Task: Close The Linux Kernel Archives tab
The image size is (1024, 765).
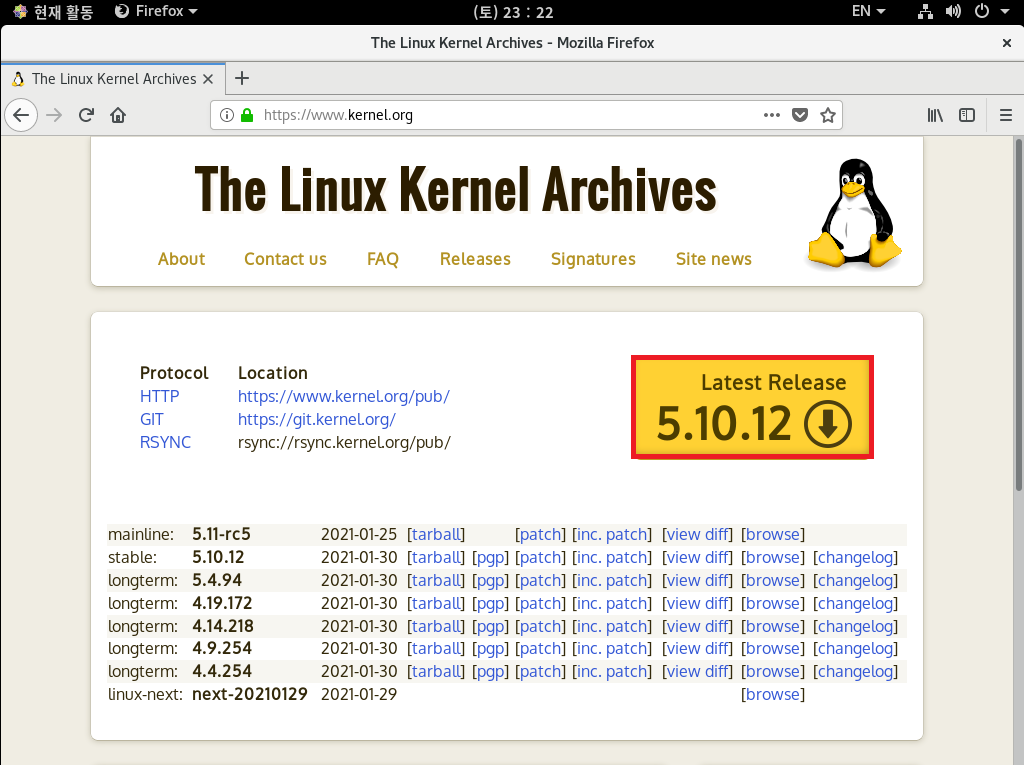Action: (208, 79)
